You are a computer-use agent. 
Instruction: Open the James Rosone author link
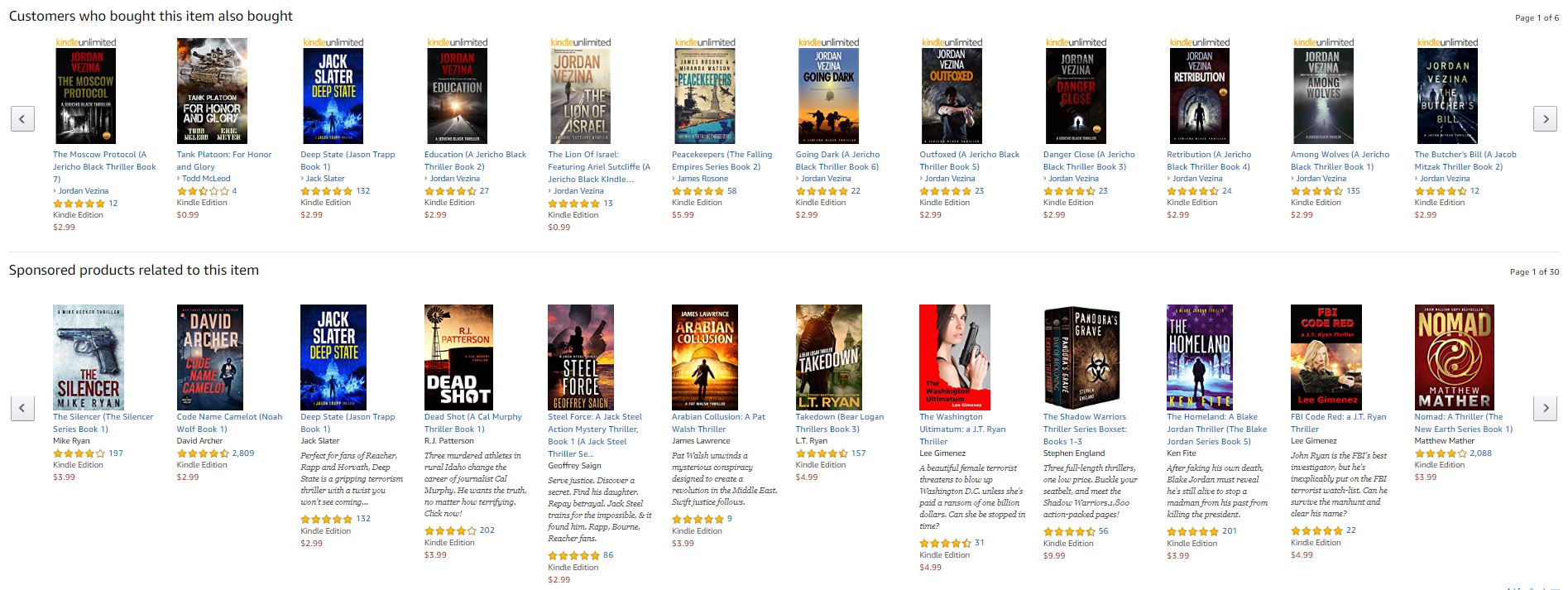click(x=702, y=179)
